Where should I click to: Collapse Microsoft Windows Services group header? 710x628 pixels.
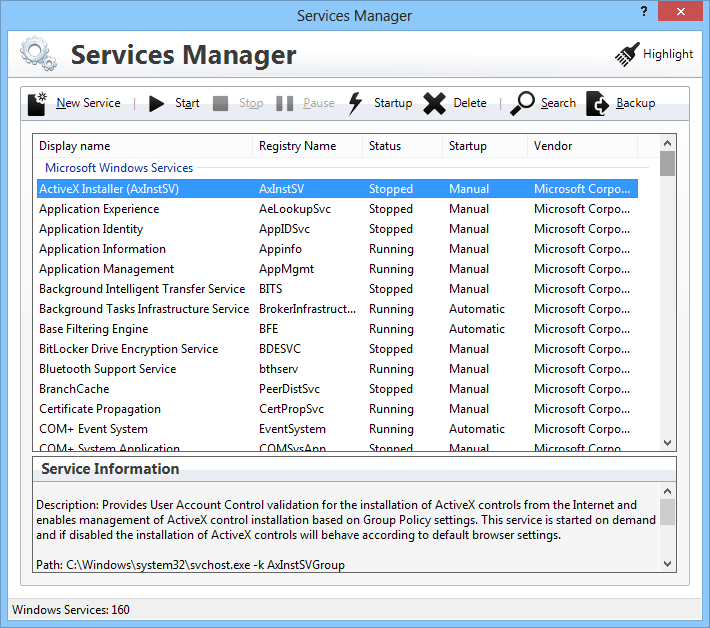coord(119,168)
